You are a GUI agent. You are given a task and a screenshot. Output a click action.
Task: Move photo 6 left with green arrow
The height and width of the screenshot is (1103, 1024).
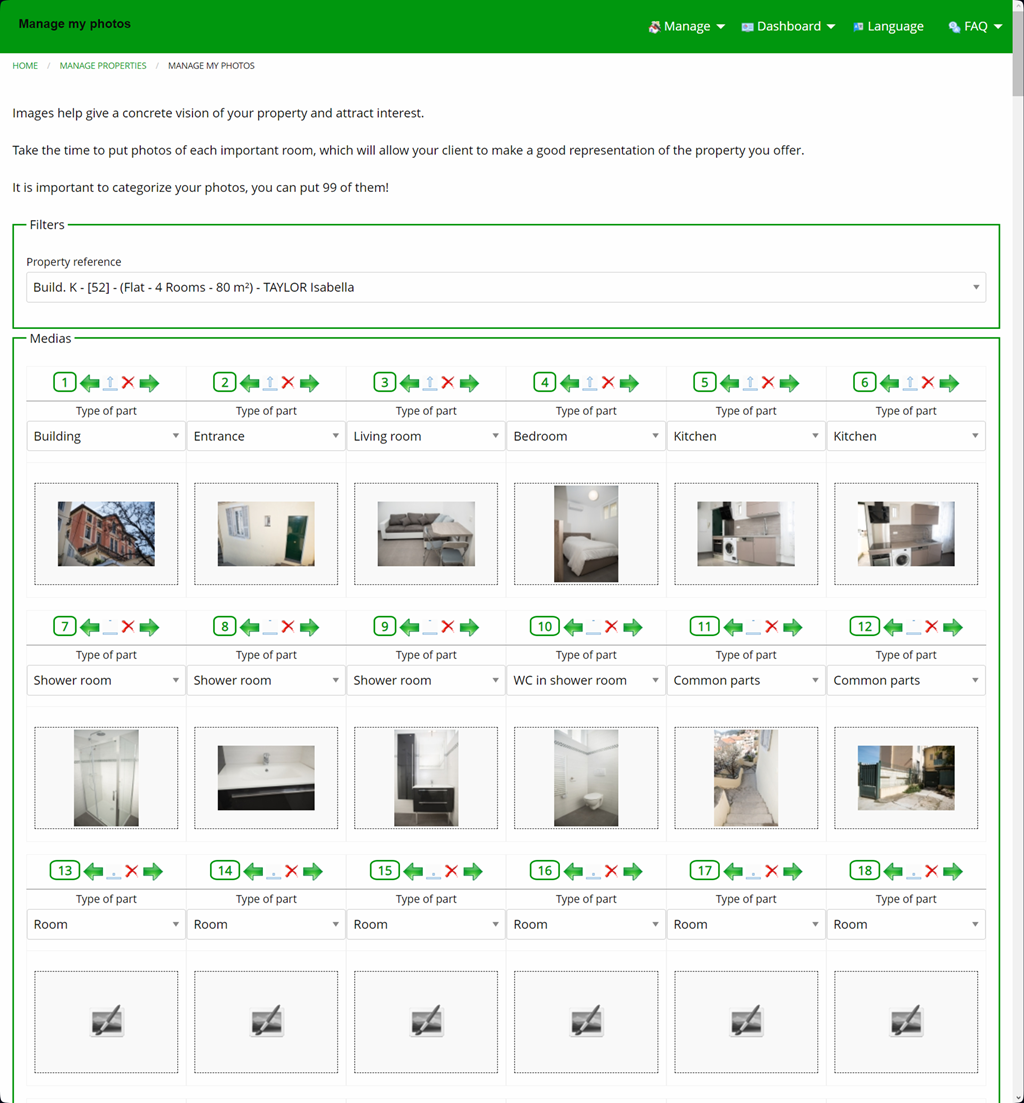pos(890,383)
